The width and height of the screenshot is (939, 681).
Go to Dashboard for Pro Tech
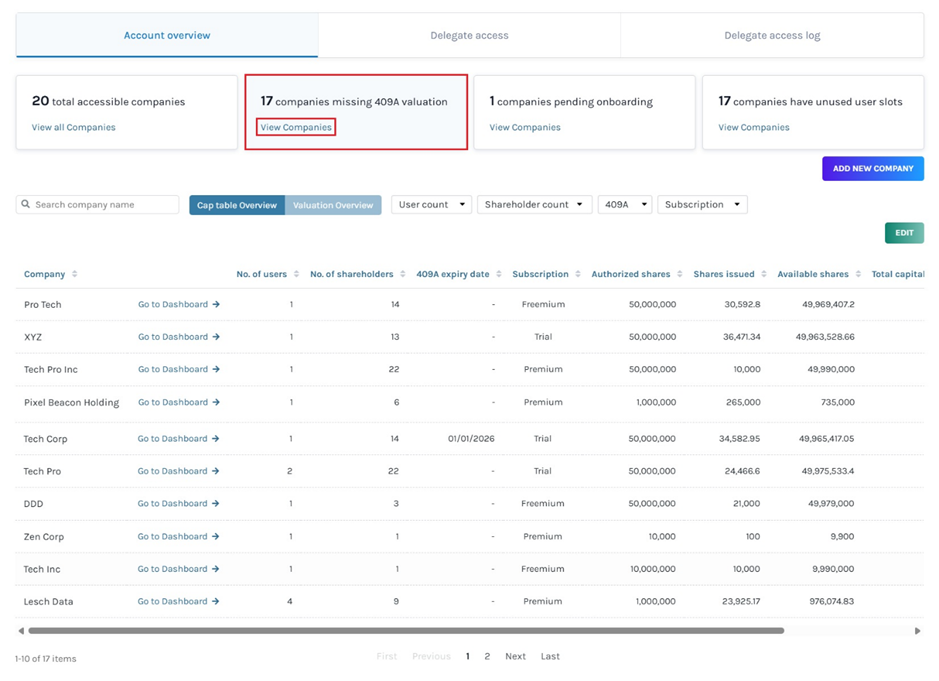[178, 304]
